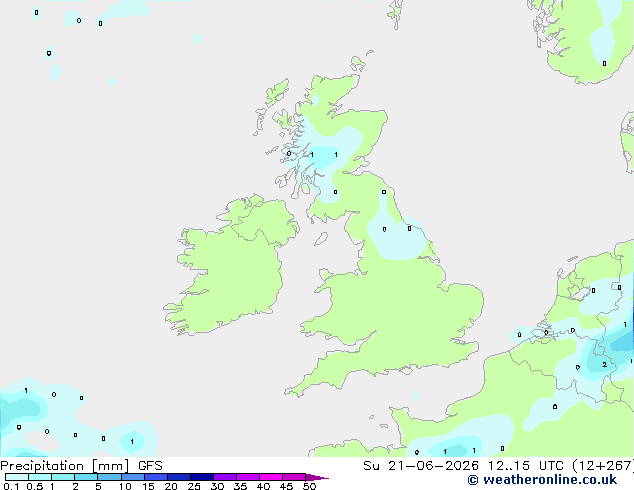Pick the 10–15 mm blue legend swatch

(132, 477)
